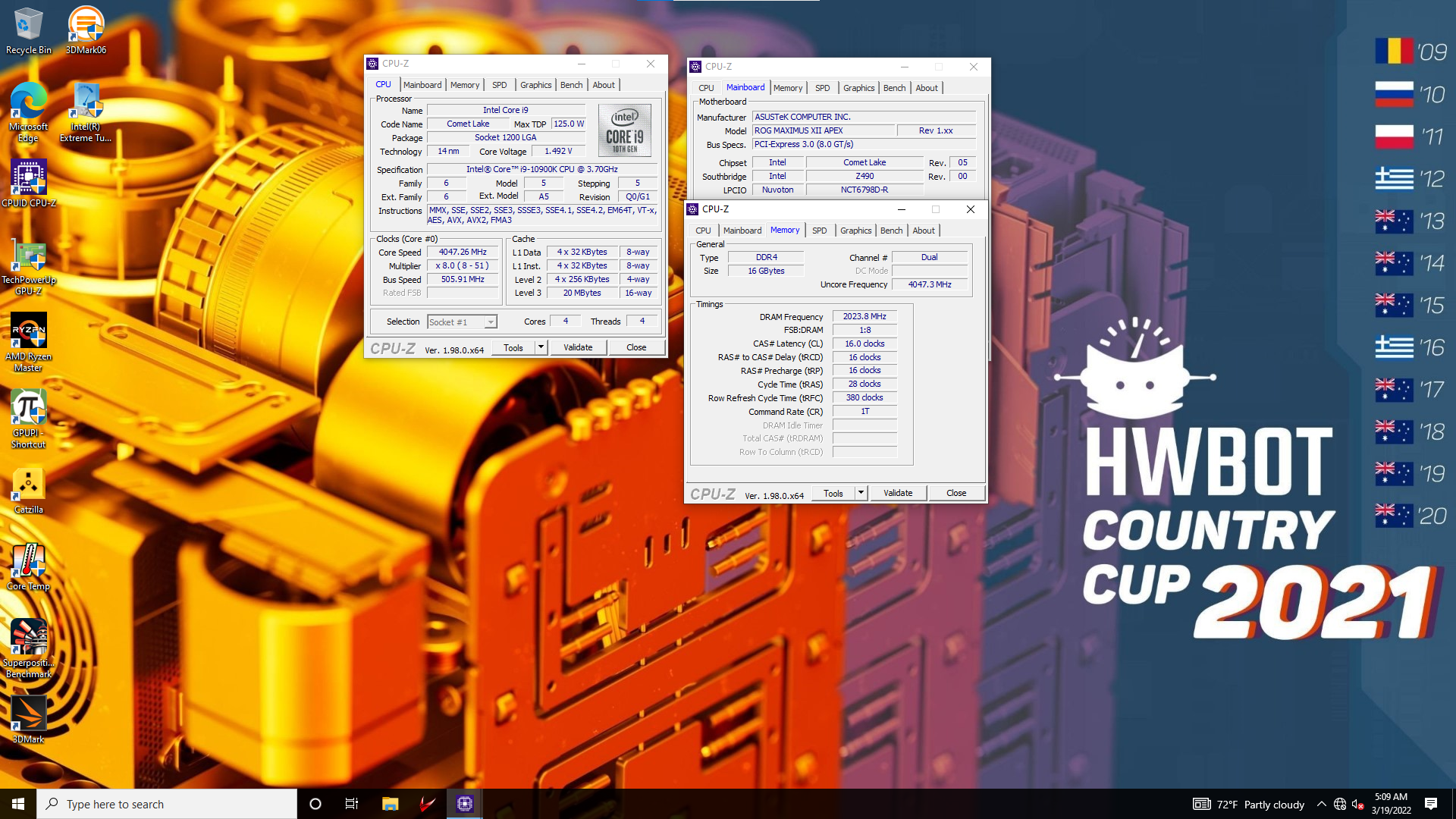1456x819 pixels.
Task: Click the CPU-Z icon in CPU window title bar
Action: pyautogui.click(x=372, y=64)
